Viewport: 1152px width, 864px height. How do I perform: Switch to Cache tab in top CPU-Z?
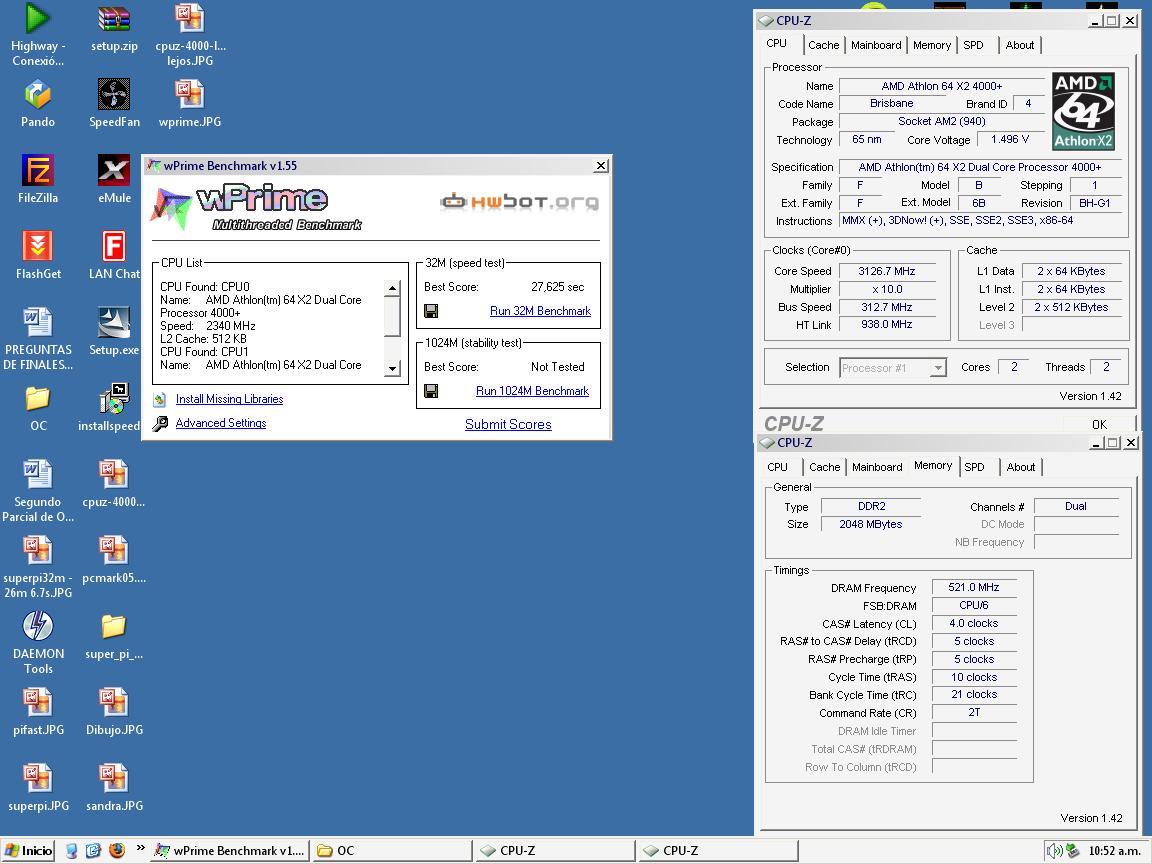click(x=824, y=45)
